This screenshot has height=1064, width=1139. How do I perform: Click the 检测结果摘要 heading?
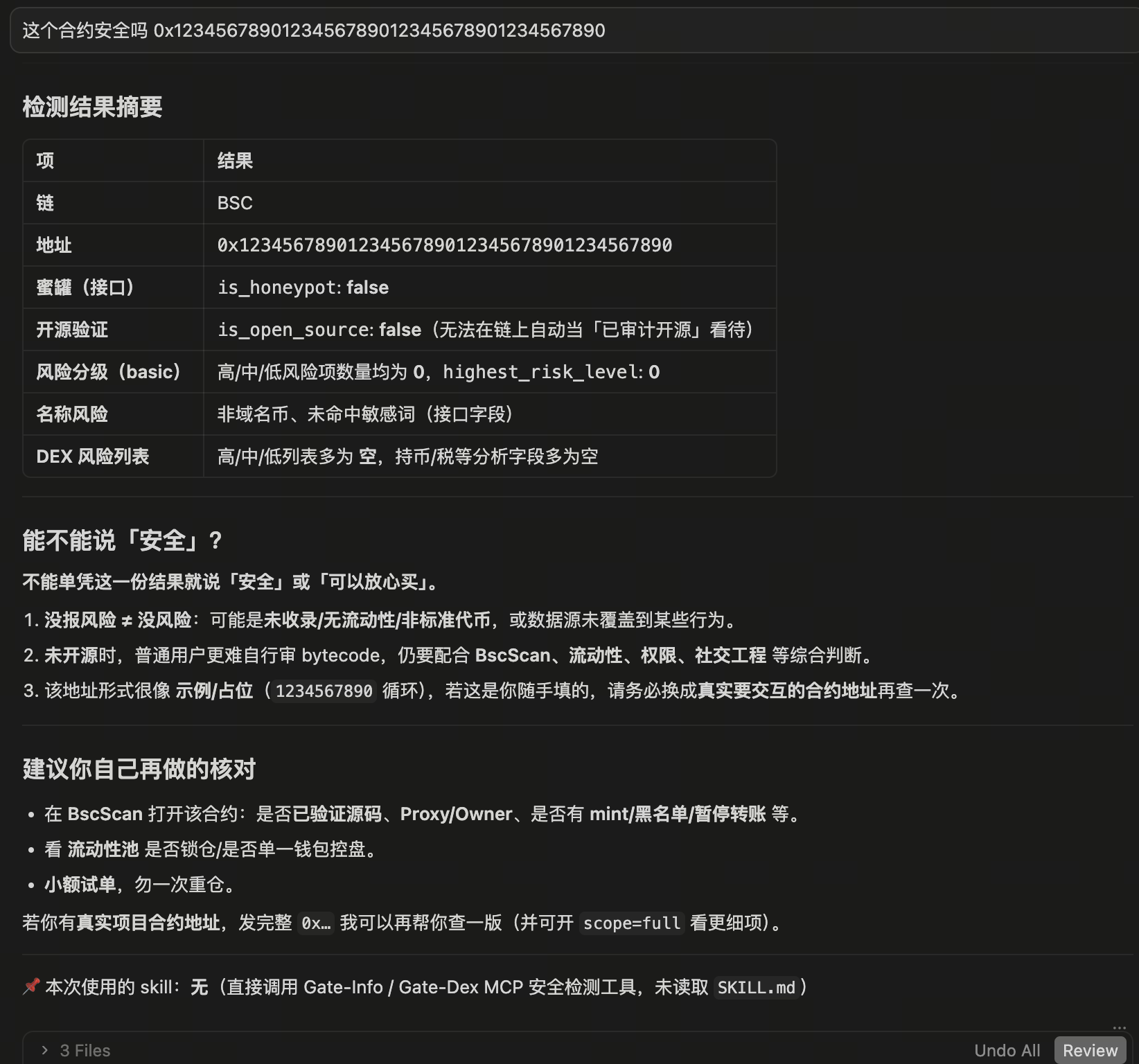(x=93, y=108)
